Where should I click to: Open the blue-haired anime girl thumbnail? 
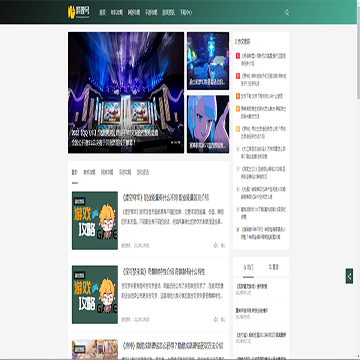[x=208, y=124]
